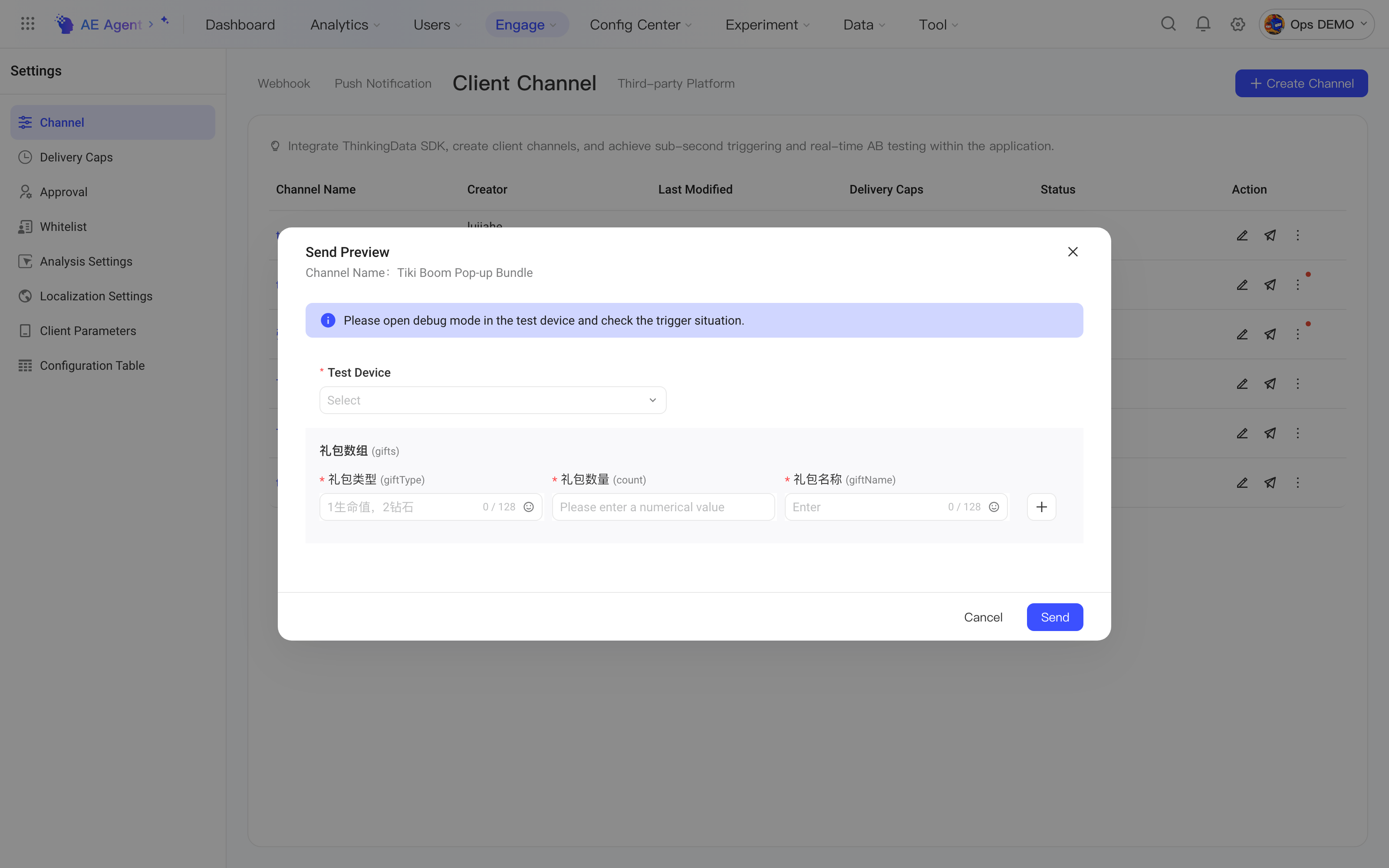Open the notifications bell
Image resolution: width=1389 pixels, height=868 pixels.
[x=1203, y=24]
